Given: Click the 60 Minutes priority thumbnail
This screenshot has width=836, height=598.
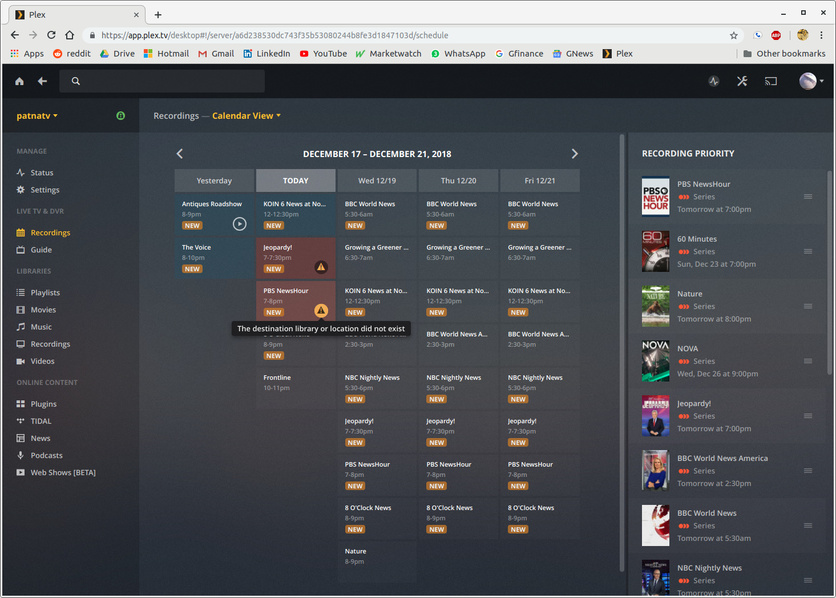Looking at the screenshot, I should (x=655, y=252).
